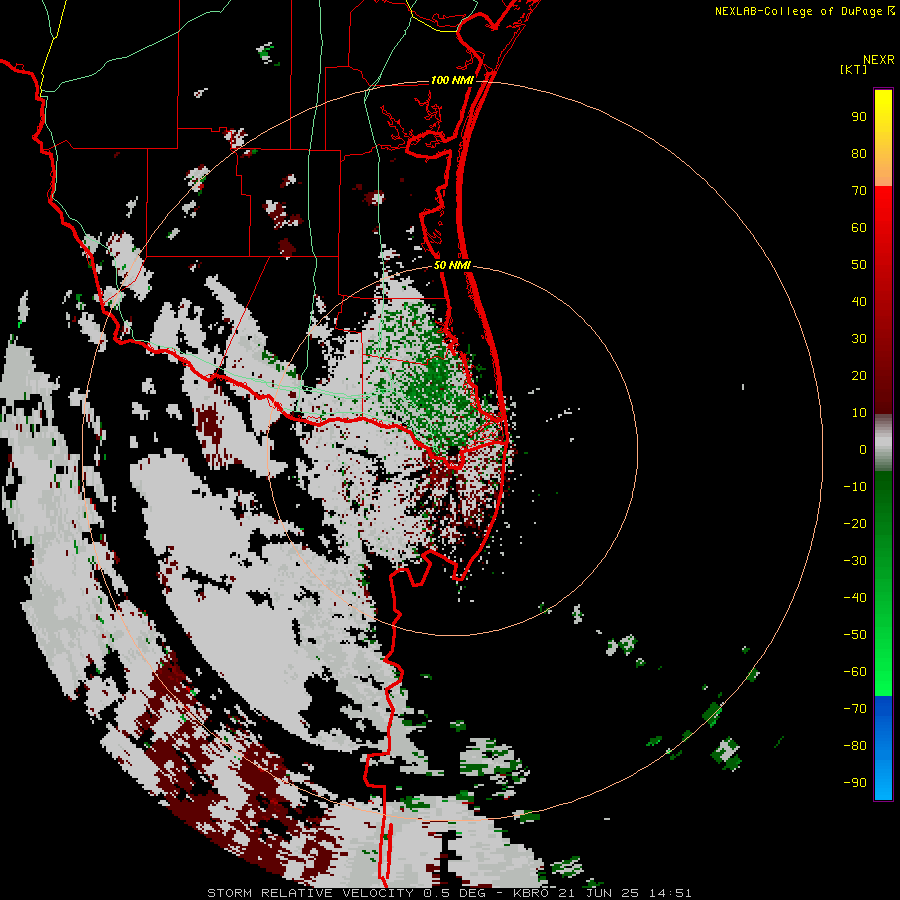Click the -20 value on velocity scale
Viewport: 900px width, 900px height.
[855, 524]
